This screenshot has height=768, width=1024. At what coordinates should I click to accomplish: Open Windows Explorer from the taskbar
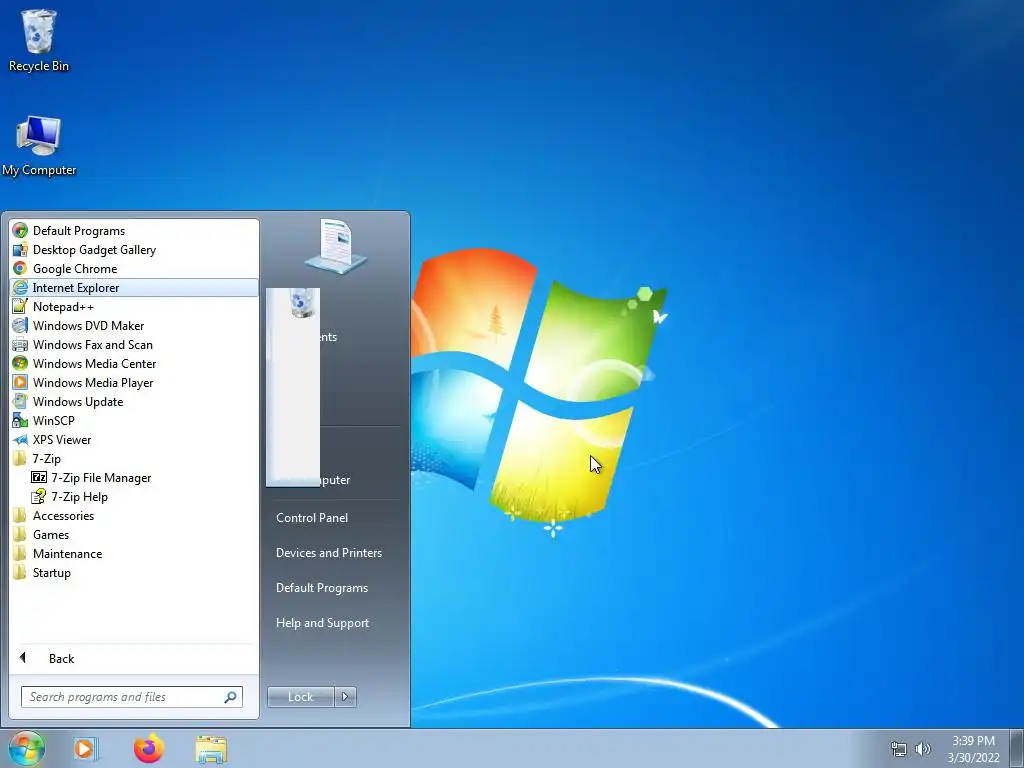pos(211,749)
